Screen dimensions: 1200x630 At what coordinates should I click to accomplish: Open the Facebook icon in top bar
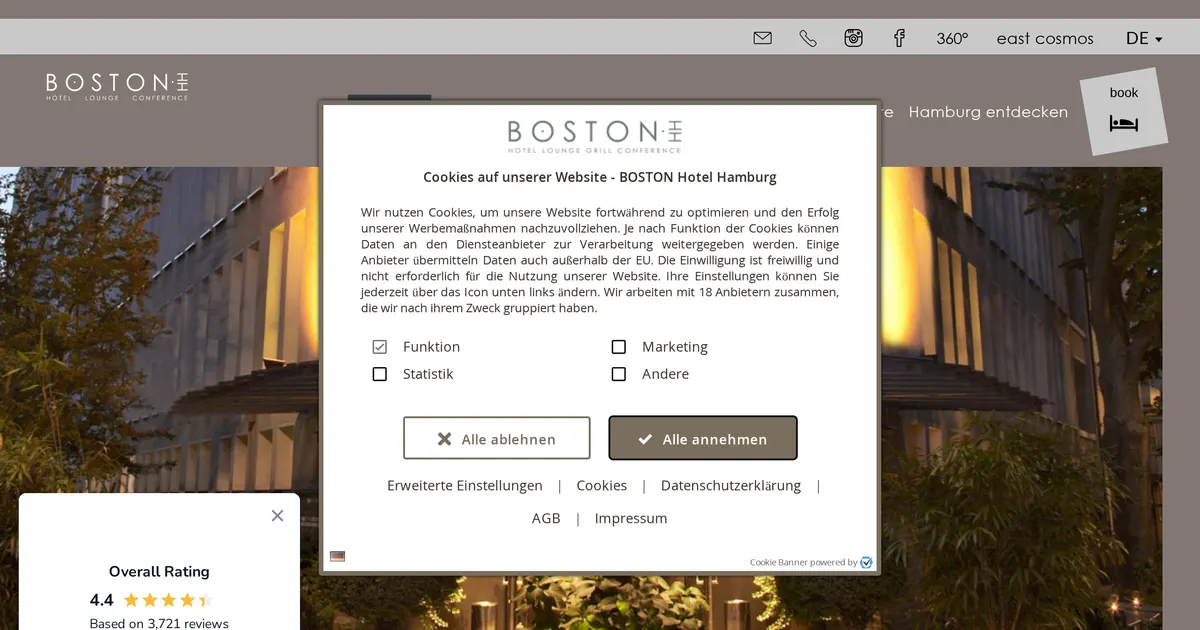point(899,38)
